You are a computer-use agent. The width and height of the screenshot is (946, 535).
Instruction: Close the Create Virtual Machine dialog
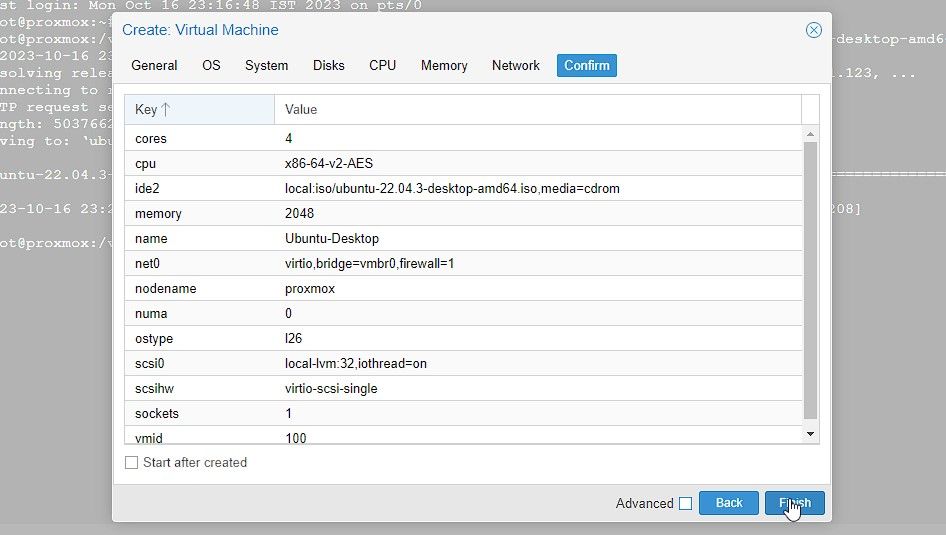tap(813, 30)
